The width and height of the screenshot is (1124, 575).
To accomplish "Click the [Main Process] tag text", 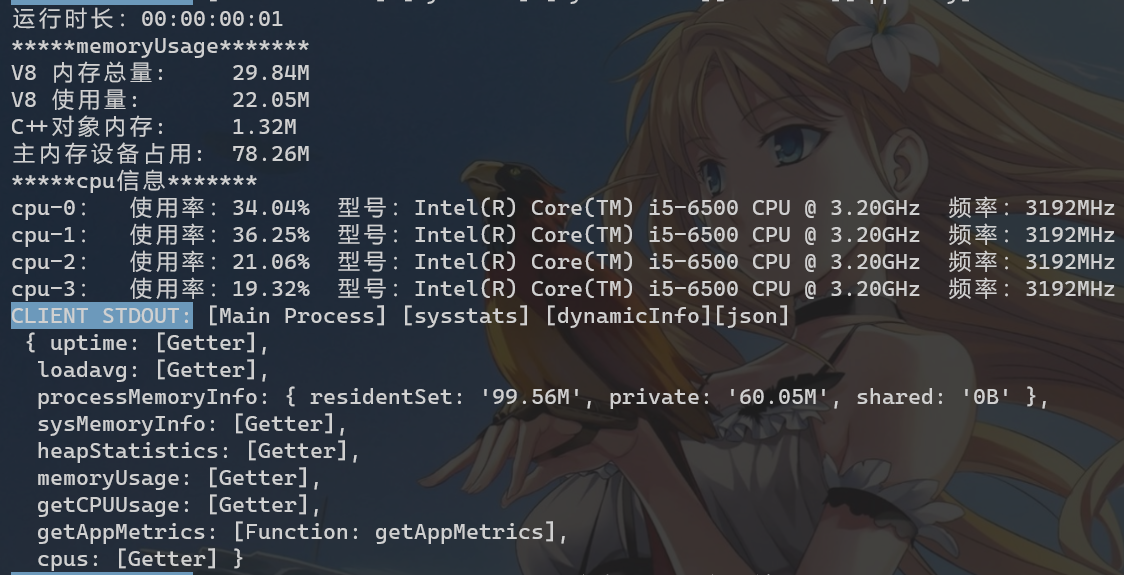I will [297, 316].
